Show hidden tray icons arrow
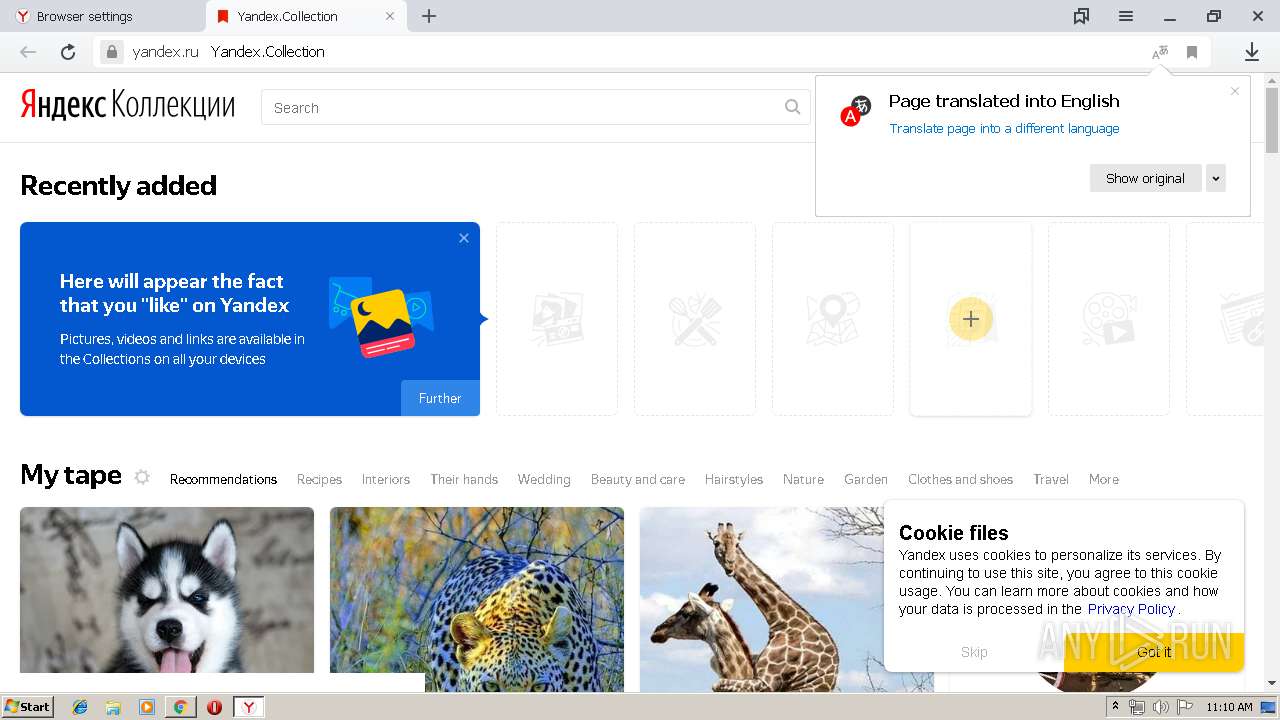This screenshot has width=1280, height=720. [x=1115, y=707]
